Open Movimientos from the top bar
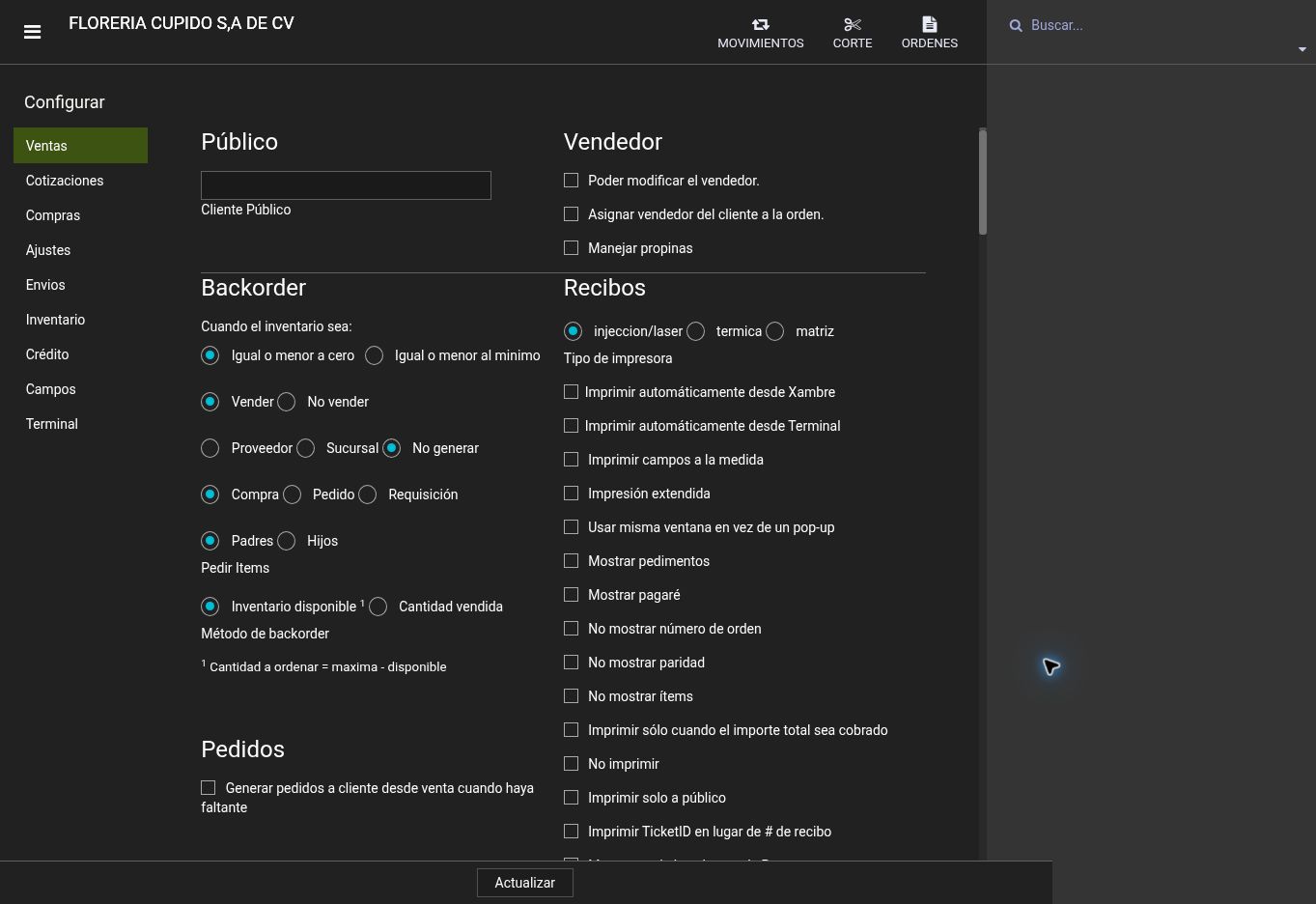The width and height of the screenshot is (1316, 904). point(760,33)
